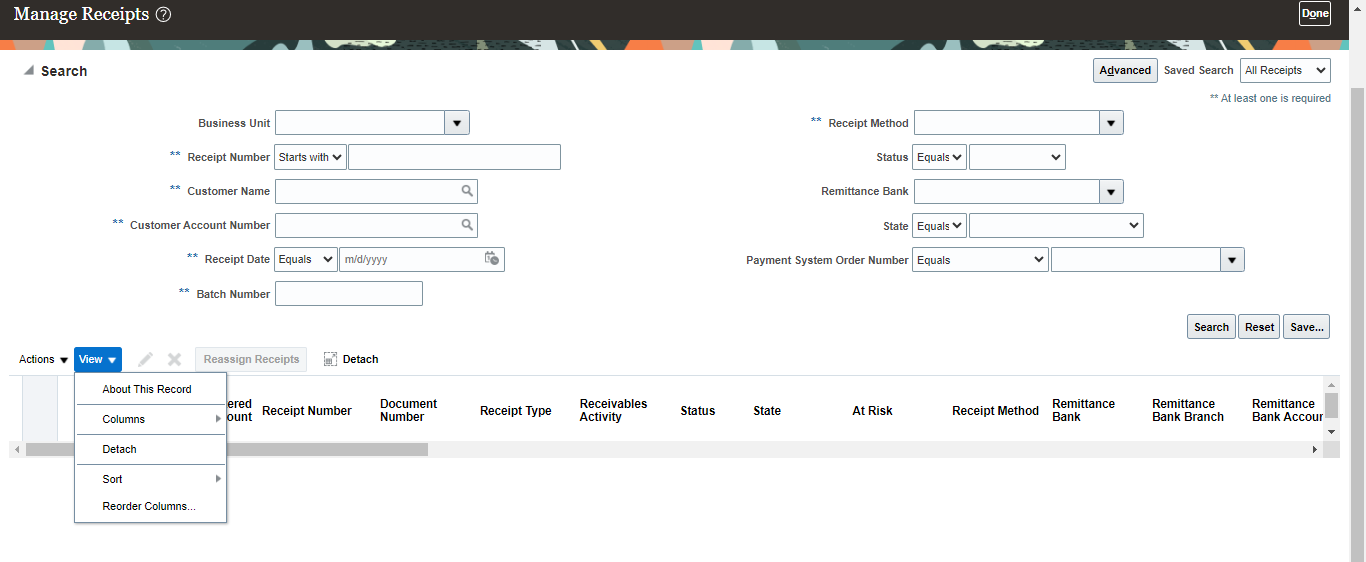Collapse the Search section triangle
Screen dimensions: 1366x562
click(x=29, y=71)
